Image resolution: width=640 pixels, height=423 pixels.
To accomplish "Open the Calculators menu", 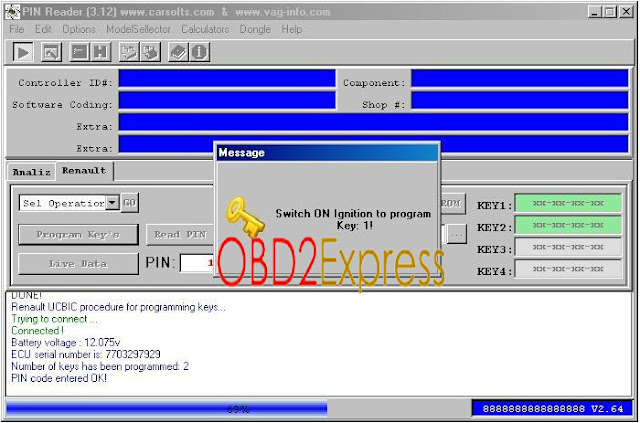I will [x=205, y=29].
